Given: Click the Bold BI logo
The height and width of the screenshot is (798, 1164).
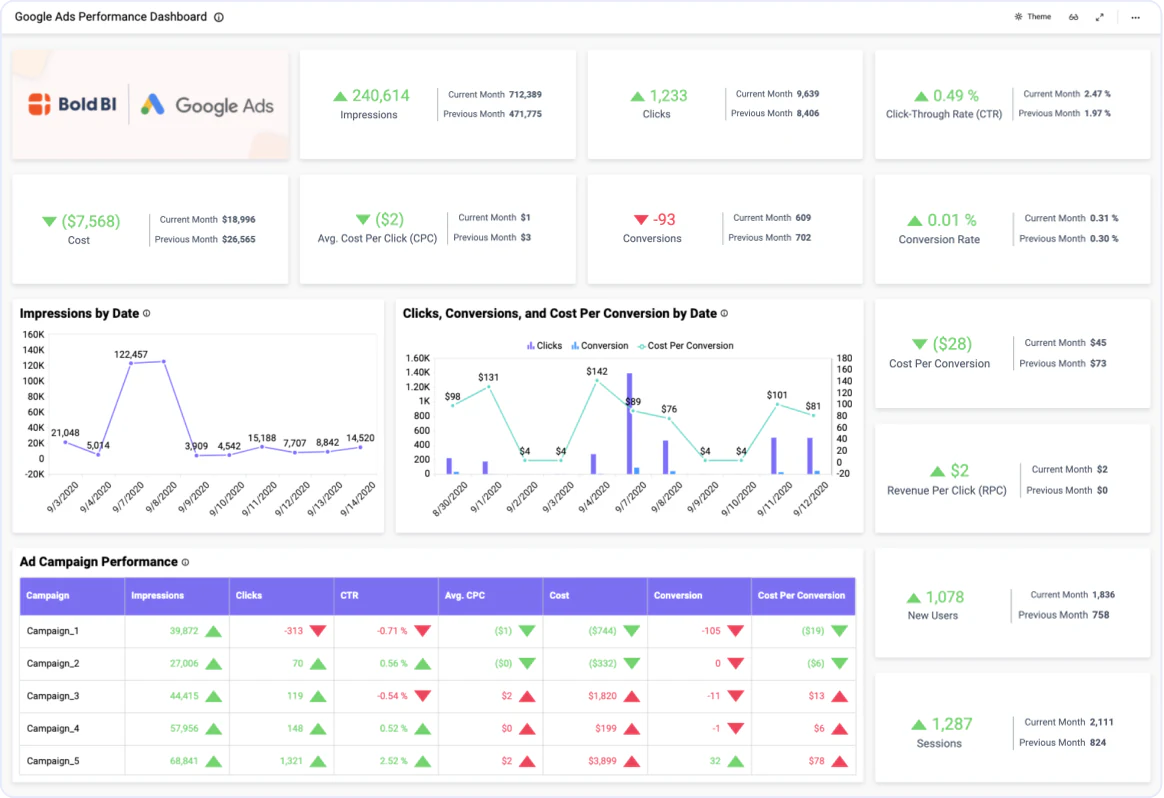Looking at the screenshot, I should [72, 105].
